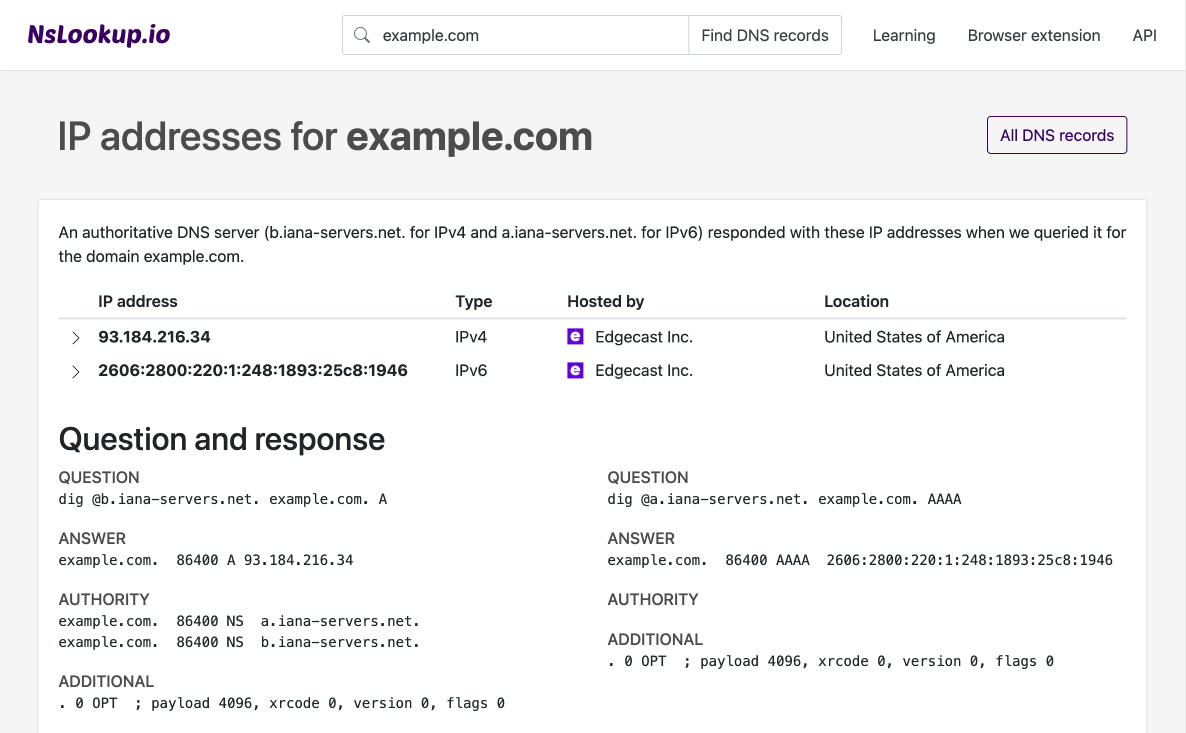Click the Type column header
The height and width of the screenshot is (733, 1186).
point(473,301)
